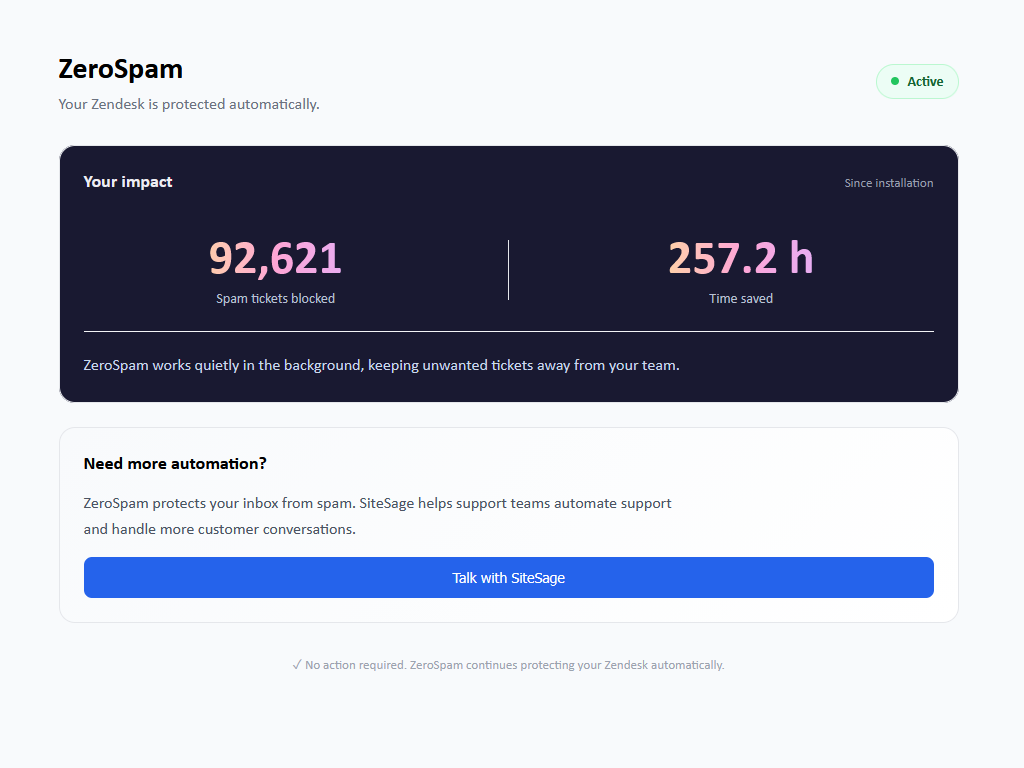Click the 257.2 h value
Viewport: 1024px width, 768px height.
[741, 257]
